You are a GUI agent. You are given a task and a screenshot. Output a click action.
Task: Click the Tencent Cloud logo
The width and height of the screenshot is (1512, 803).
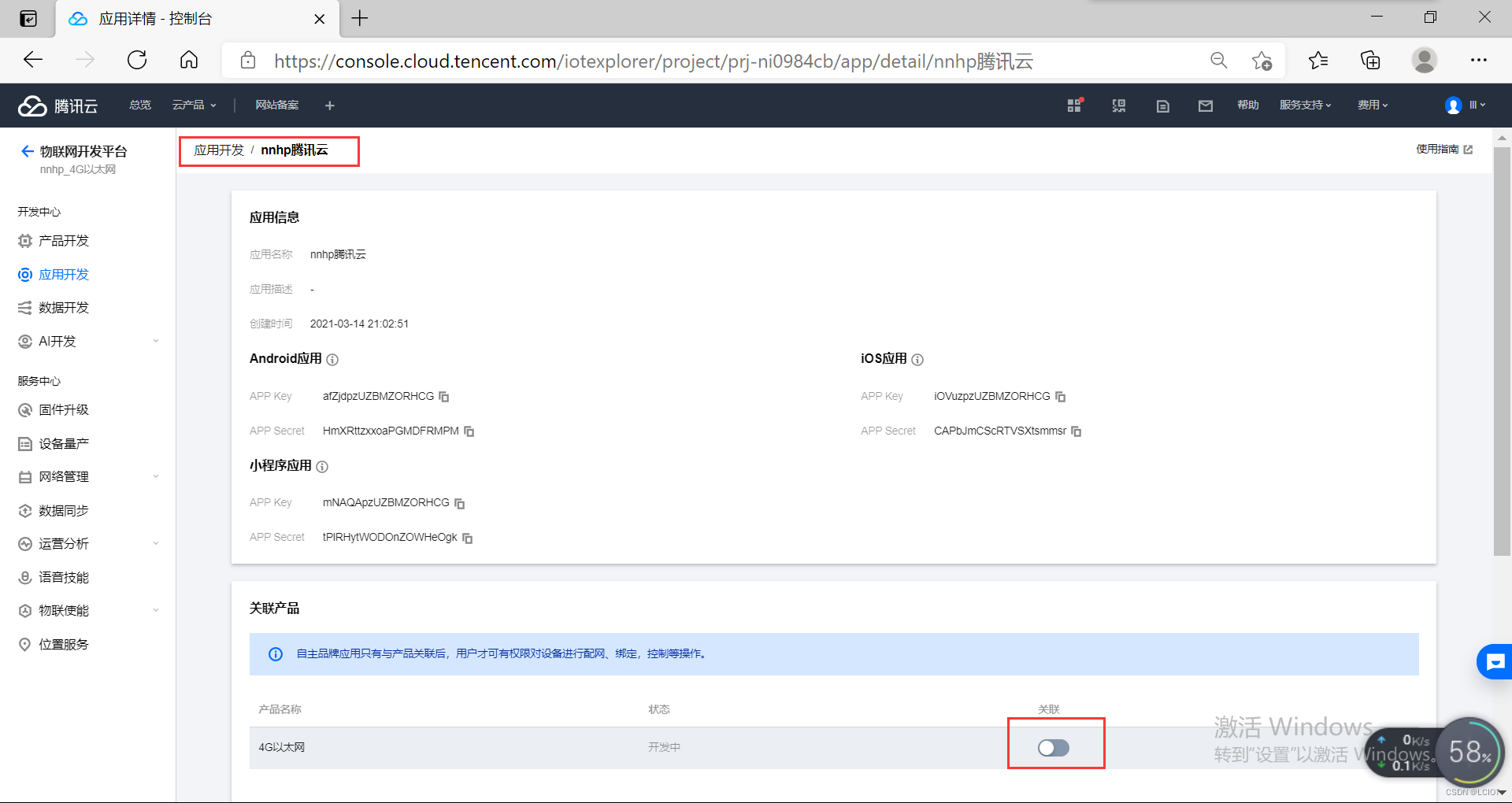[x=58, y=105]
